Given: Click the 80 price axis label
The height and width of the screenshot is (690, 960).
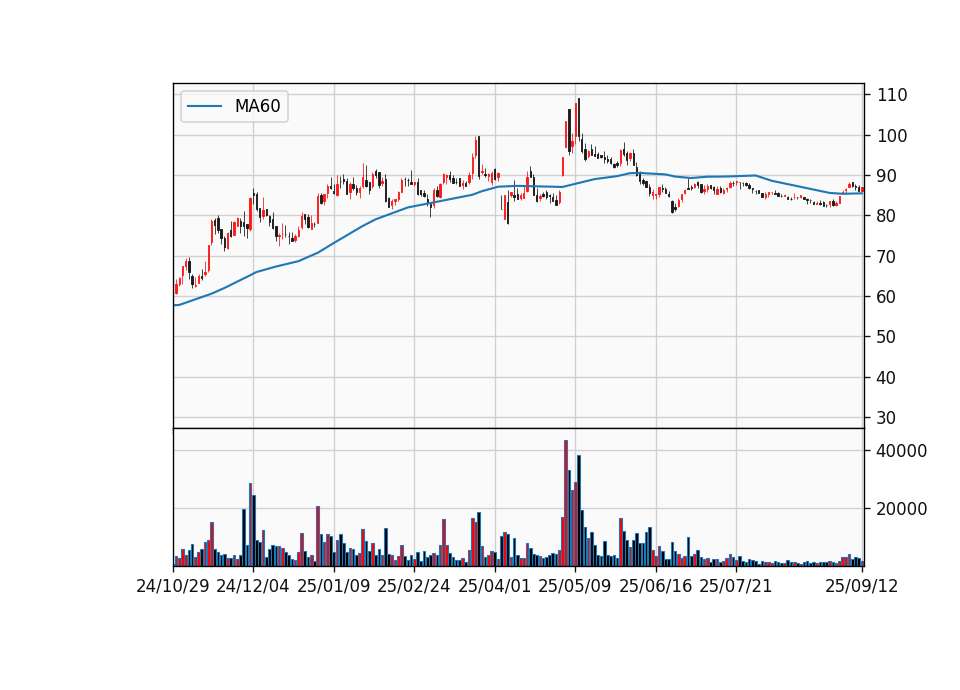Looking at the screenshot, I should tap(887, 216).
